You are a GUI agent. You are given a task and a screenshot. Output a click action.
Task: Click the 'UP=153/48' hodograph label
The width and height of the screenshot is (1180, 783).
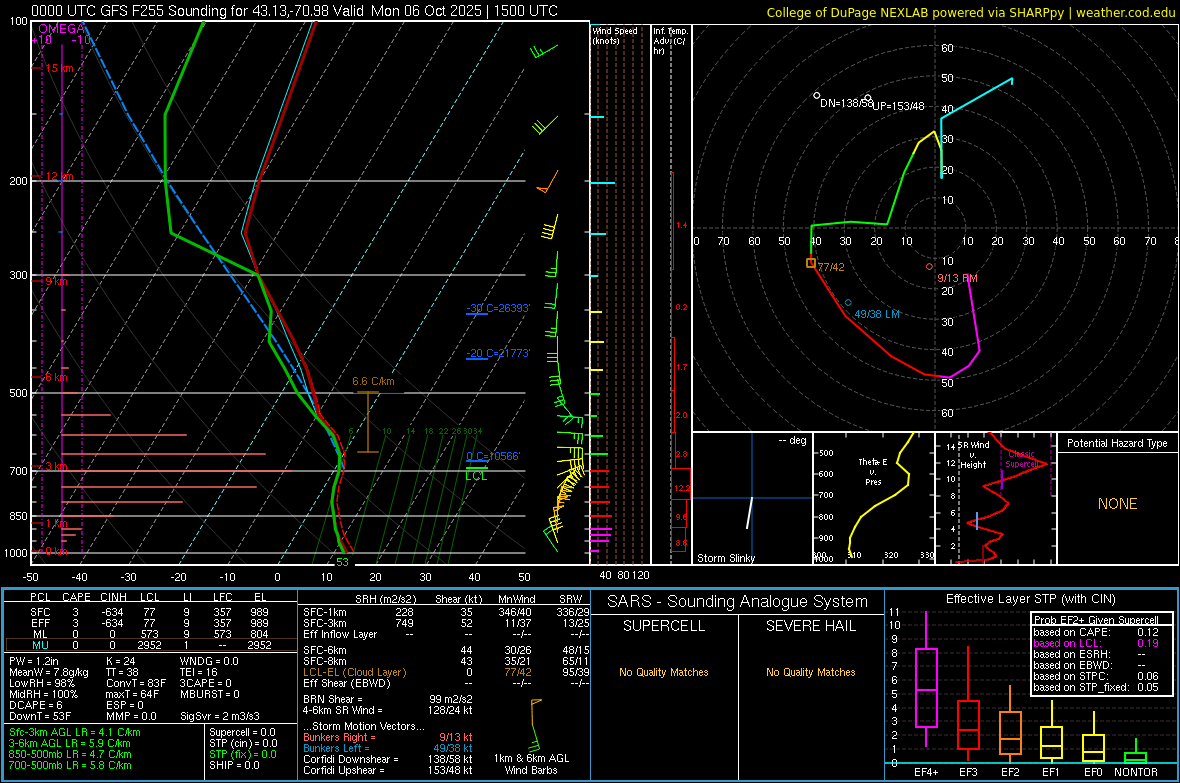[899, 106]
